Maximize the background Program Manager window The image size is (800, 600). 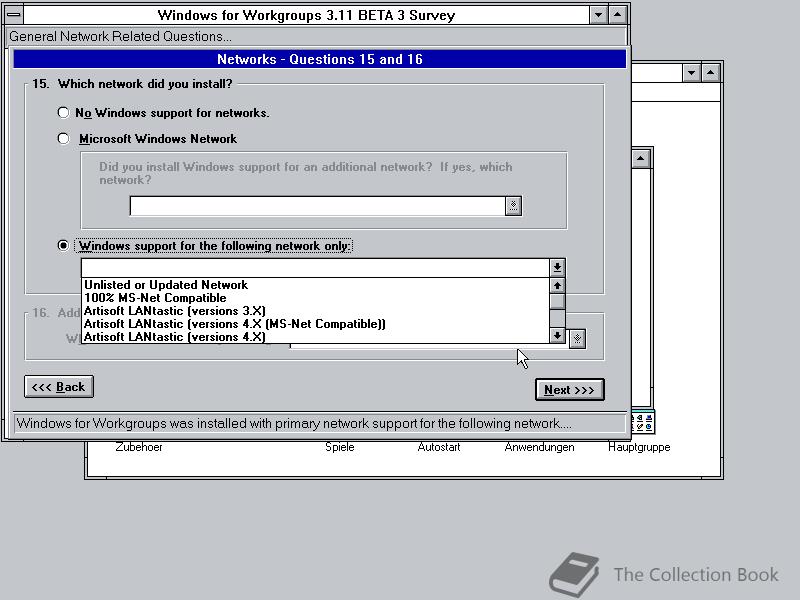coord(711,73)
